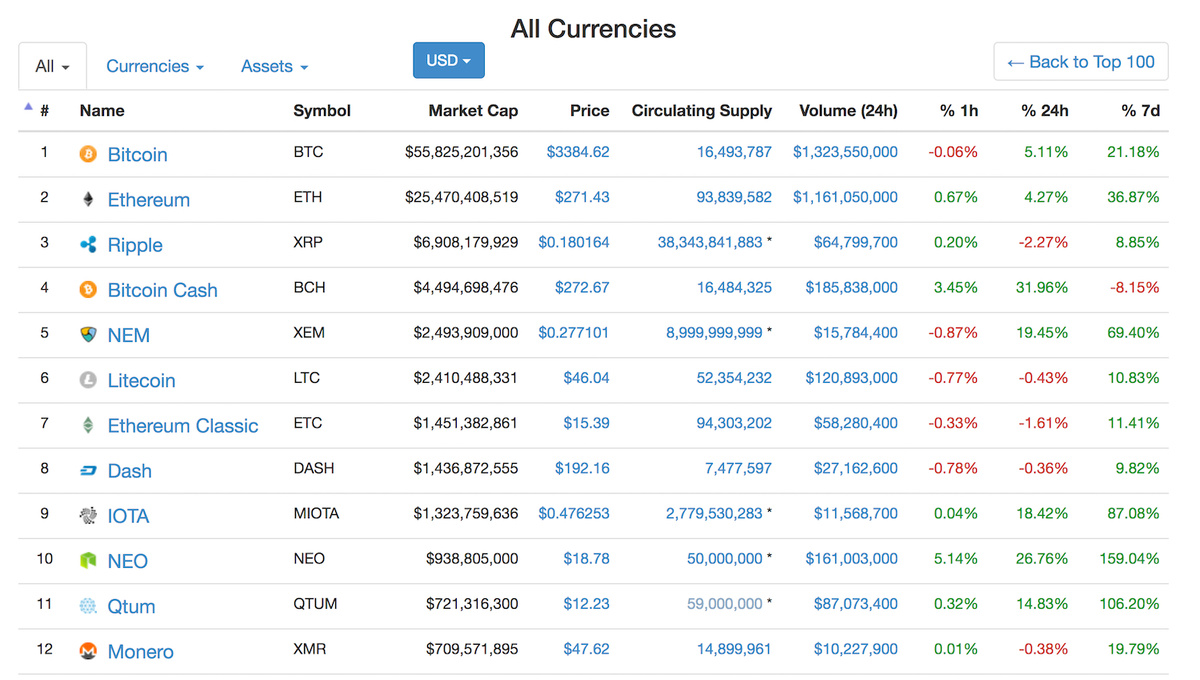Open the Bitcoin currency page
1200x680 pixels.
pos(137,154)
